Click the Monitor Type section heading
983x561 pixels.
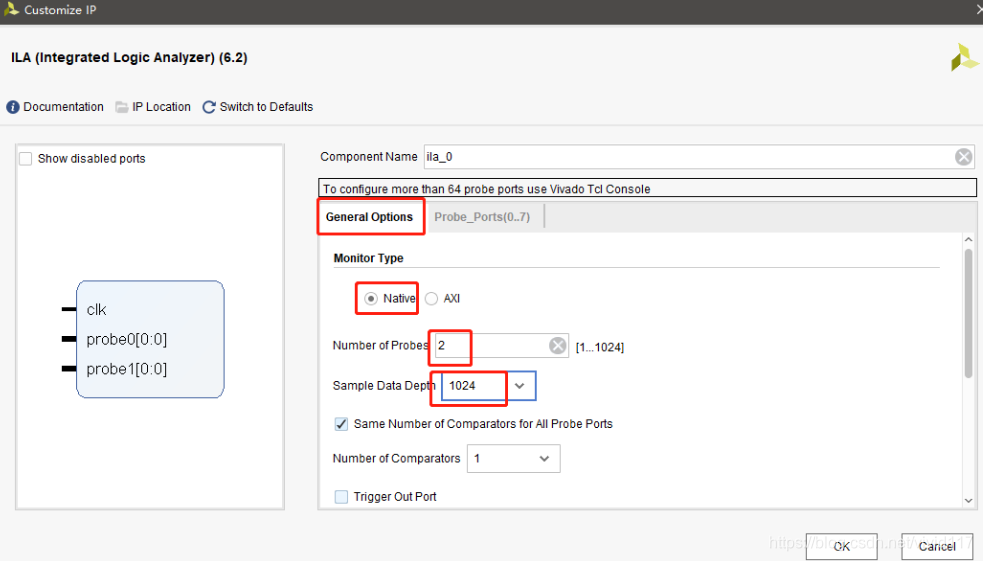(x=368, y=258)
